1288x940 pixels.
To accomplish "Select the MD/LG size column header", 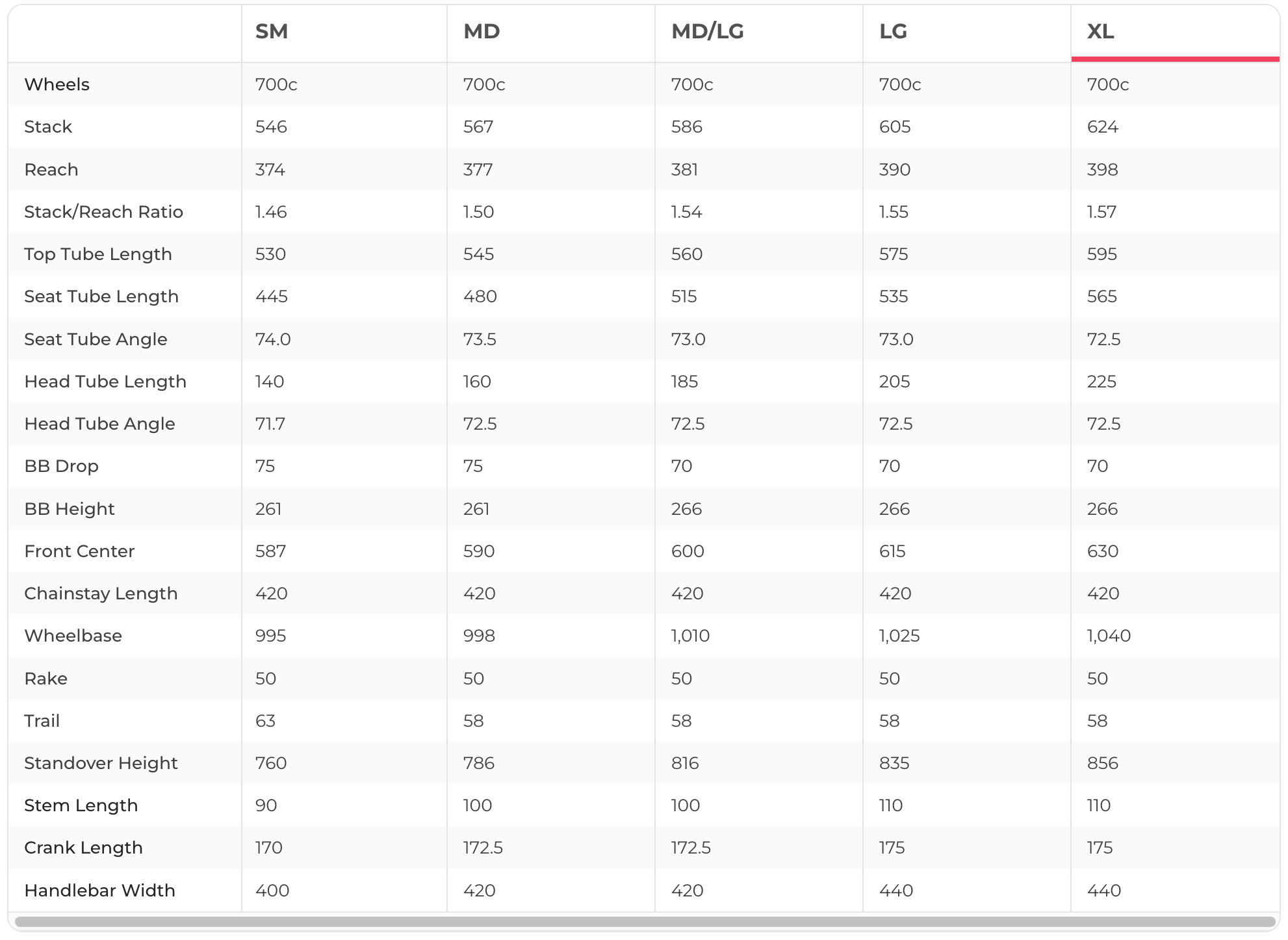I will (x=707, y=31).
